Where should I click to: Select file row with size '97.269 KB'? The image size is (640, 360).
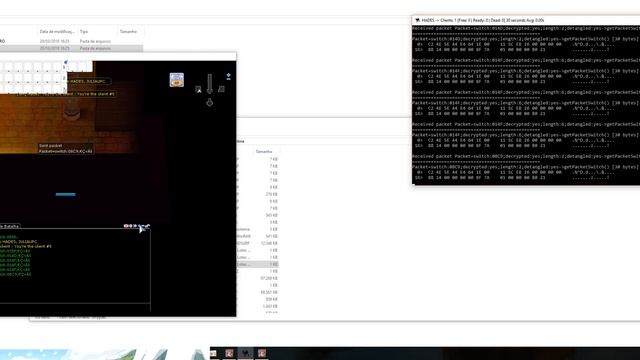[257, 278]
